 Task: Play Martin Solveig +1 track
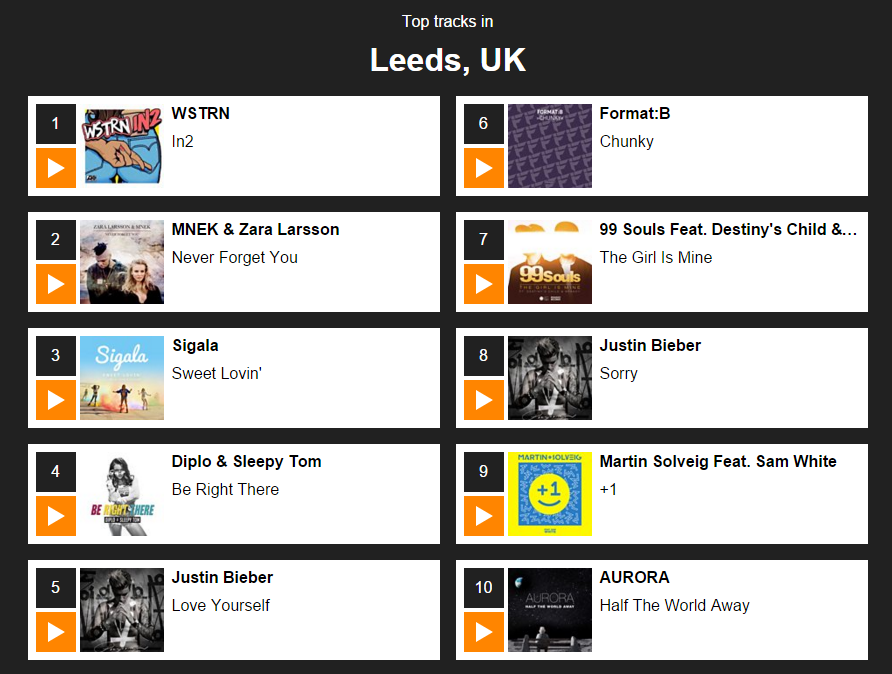point(484,516)
